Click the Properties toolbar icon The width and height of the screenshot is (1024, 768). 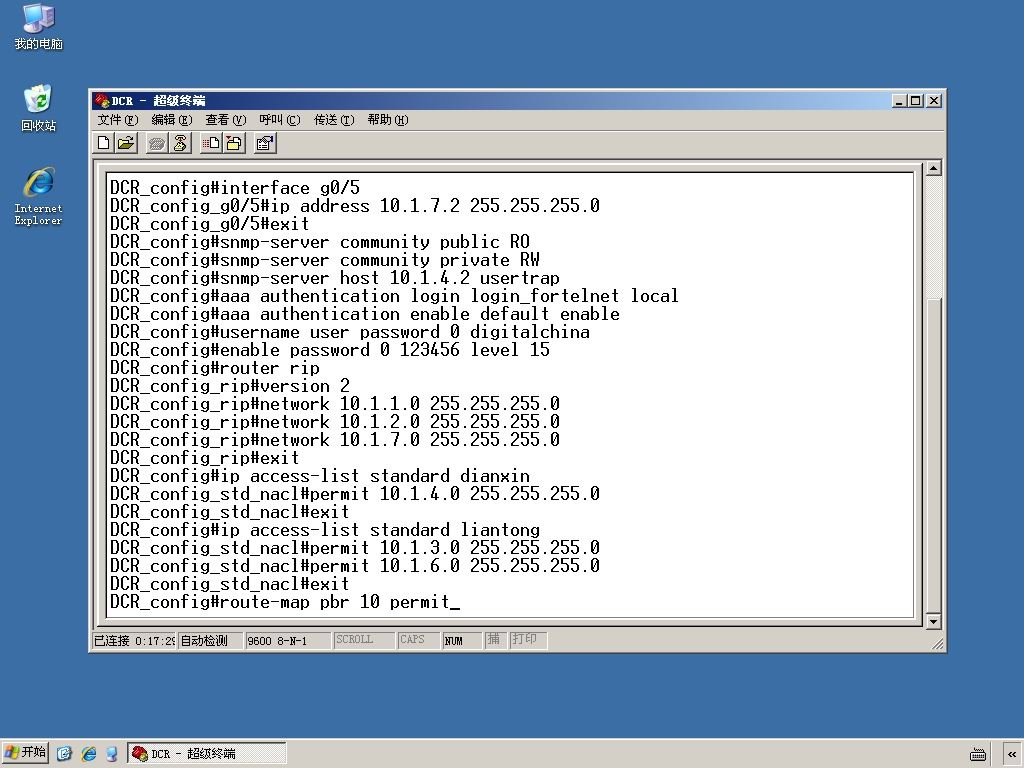pyautogui.click(x=264, y=143)
